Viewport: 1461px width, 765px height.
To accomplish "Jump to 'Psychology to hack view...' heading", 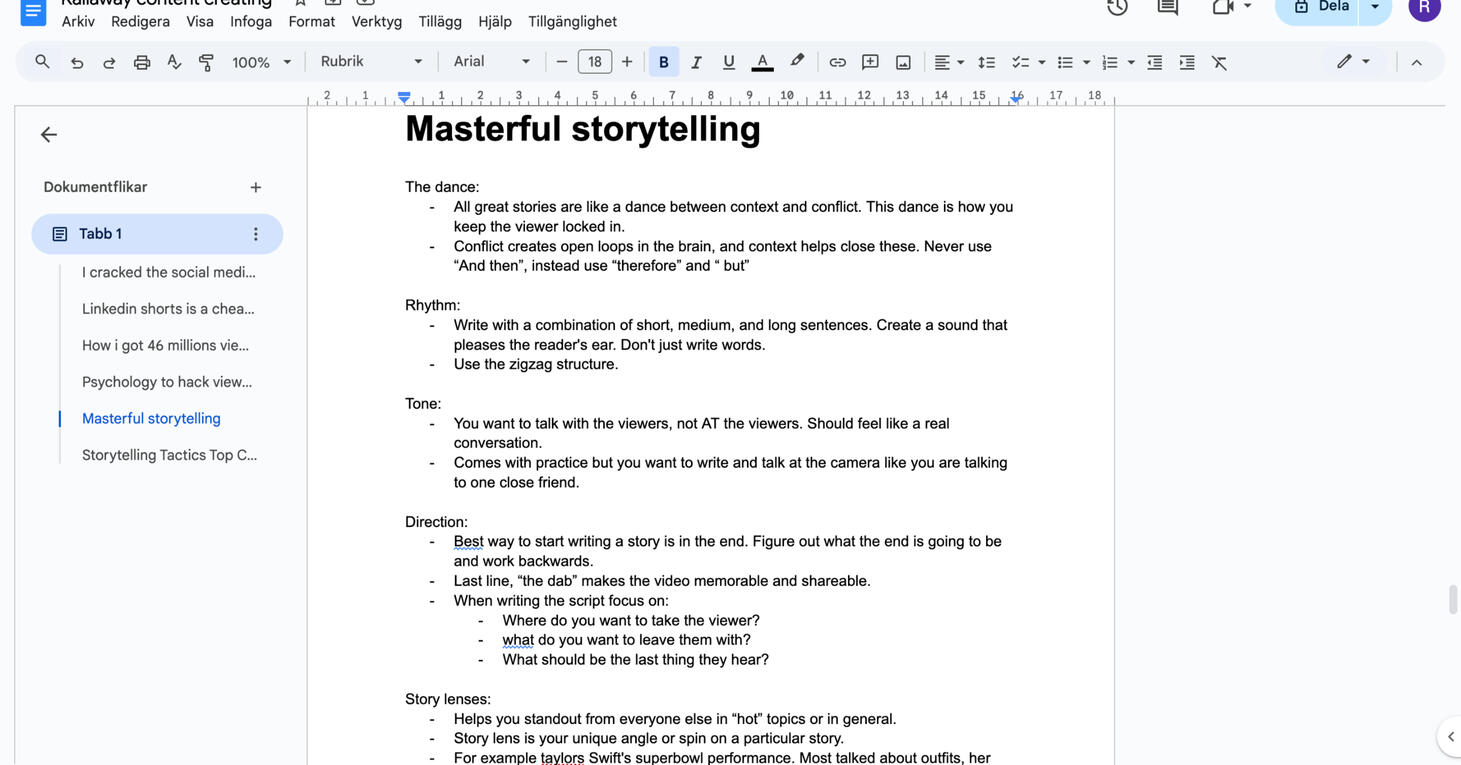I will [x=167, y=382].
